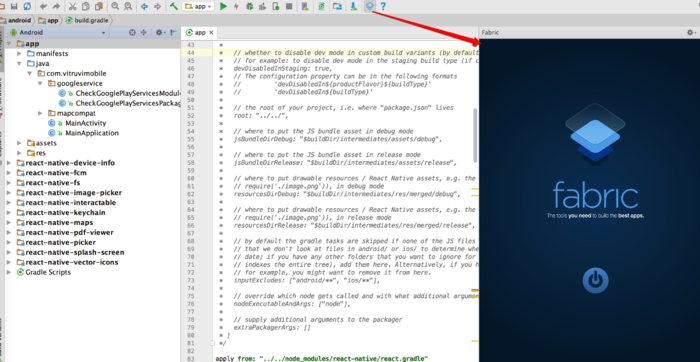Close the app editor tab
Screen dimensions: 700x362
point(212,33)
